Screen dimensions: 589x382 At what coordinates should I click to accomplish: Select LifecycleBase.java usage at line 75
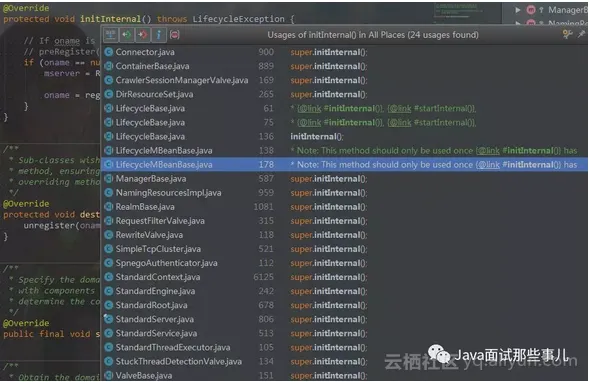click(x=344, y=122)
